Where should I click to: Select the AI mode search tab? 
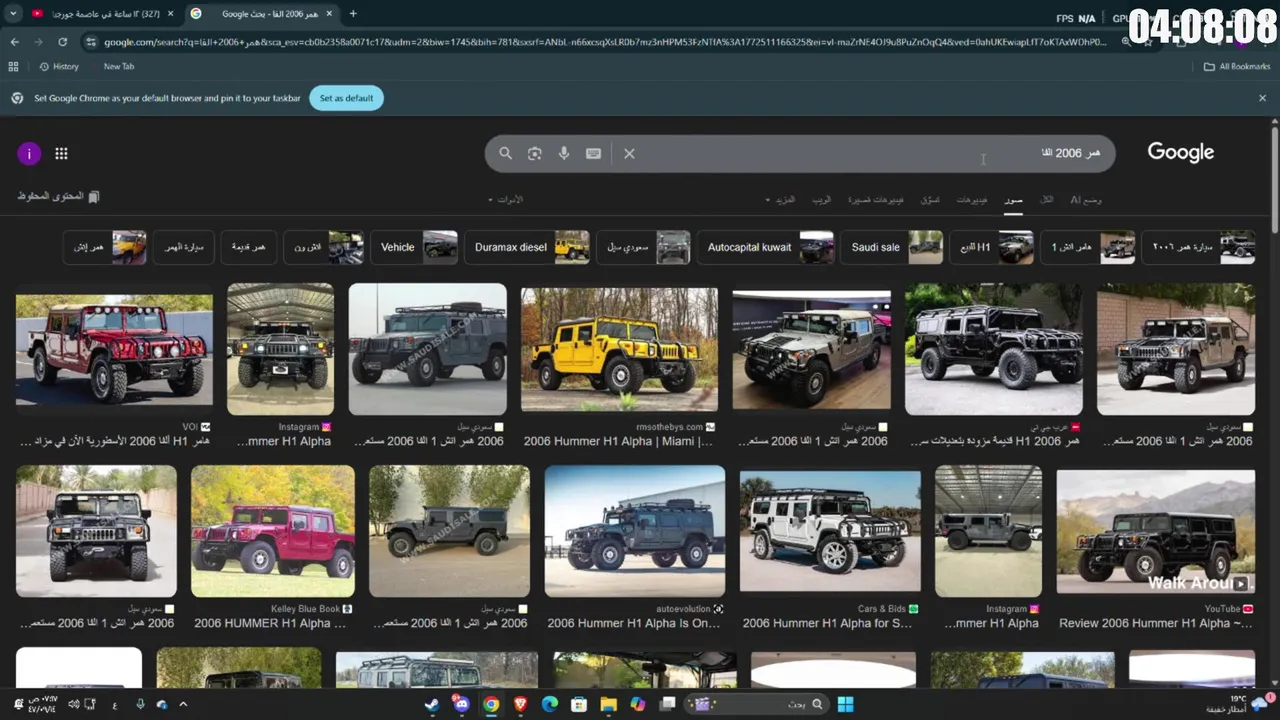pos(1086,199)
